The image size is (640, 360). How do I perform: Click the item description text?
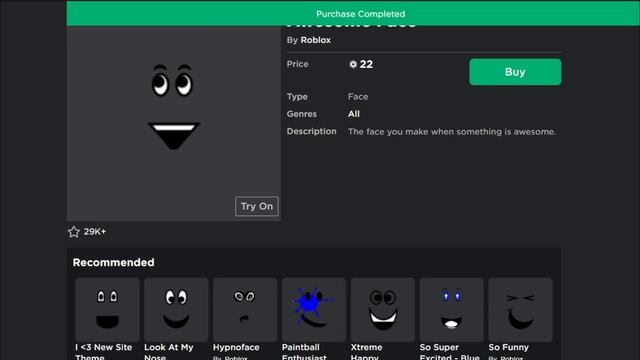pos(452,132)
